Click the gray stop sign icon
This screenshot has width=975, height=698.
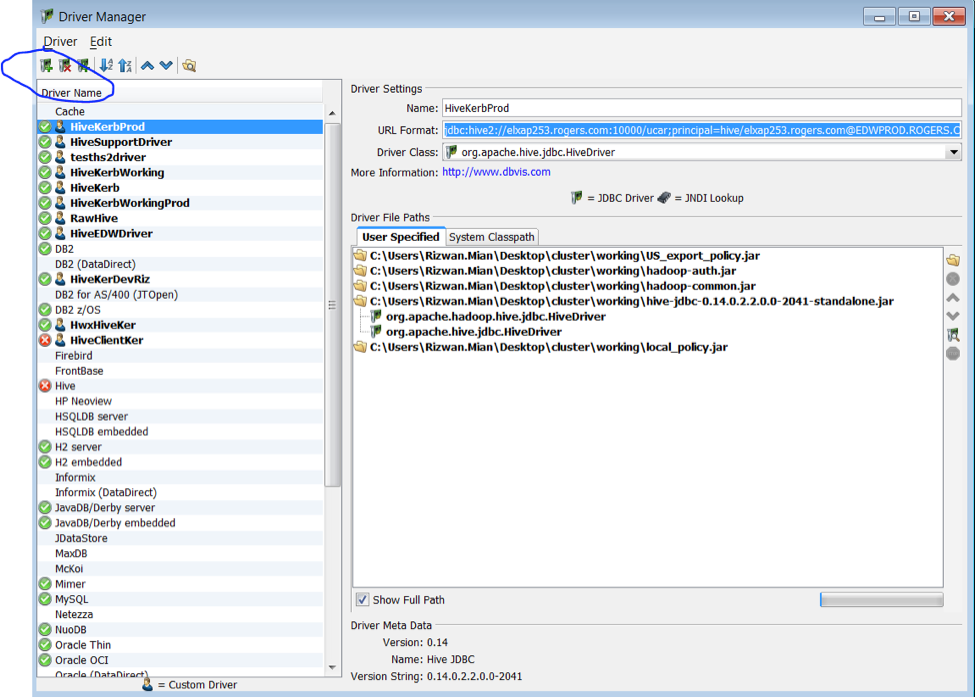coord(953,354)
